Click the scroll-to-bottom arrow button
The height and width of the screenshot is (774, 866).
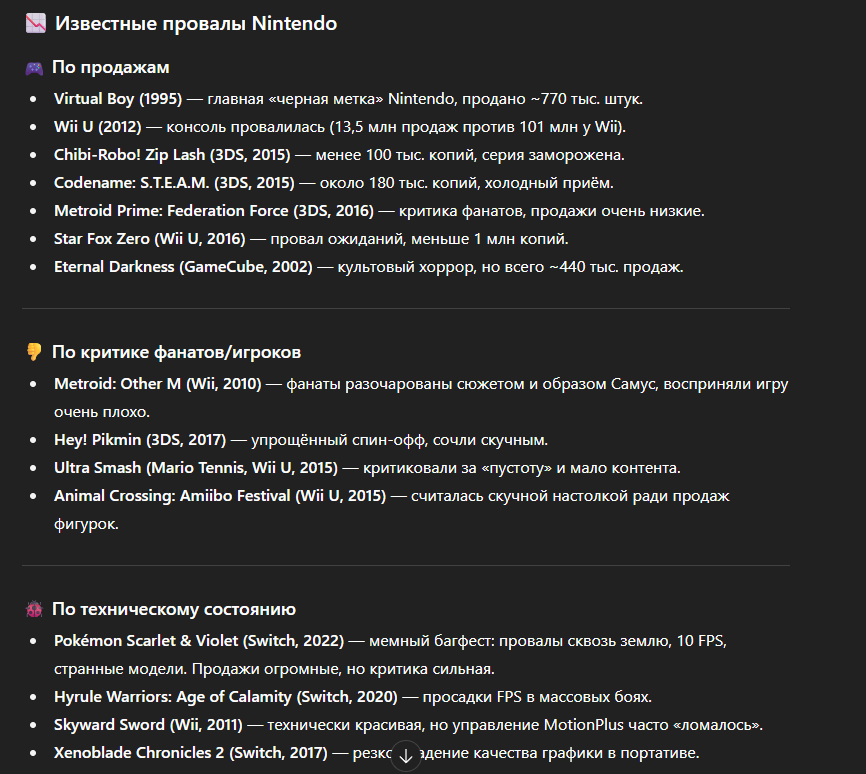coord(405,756)
